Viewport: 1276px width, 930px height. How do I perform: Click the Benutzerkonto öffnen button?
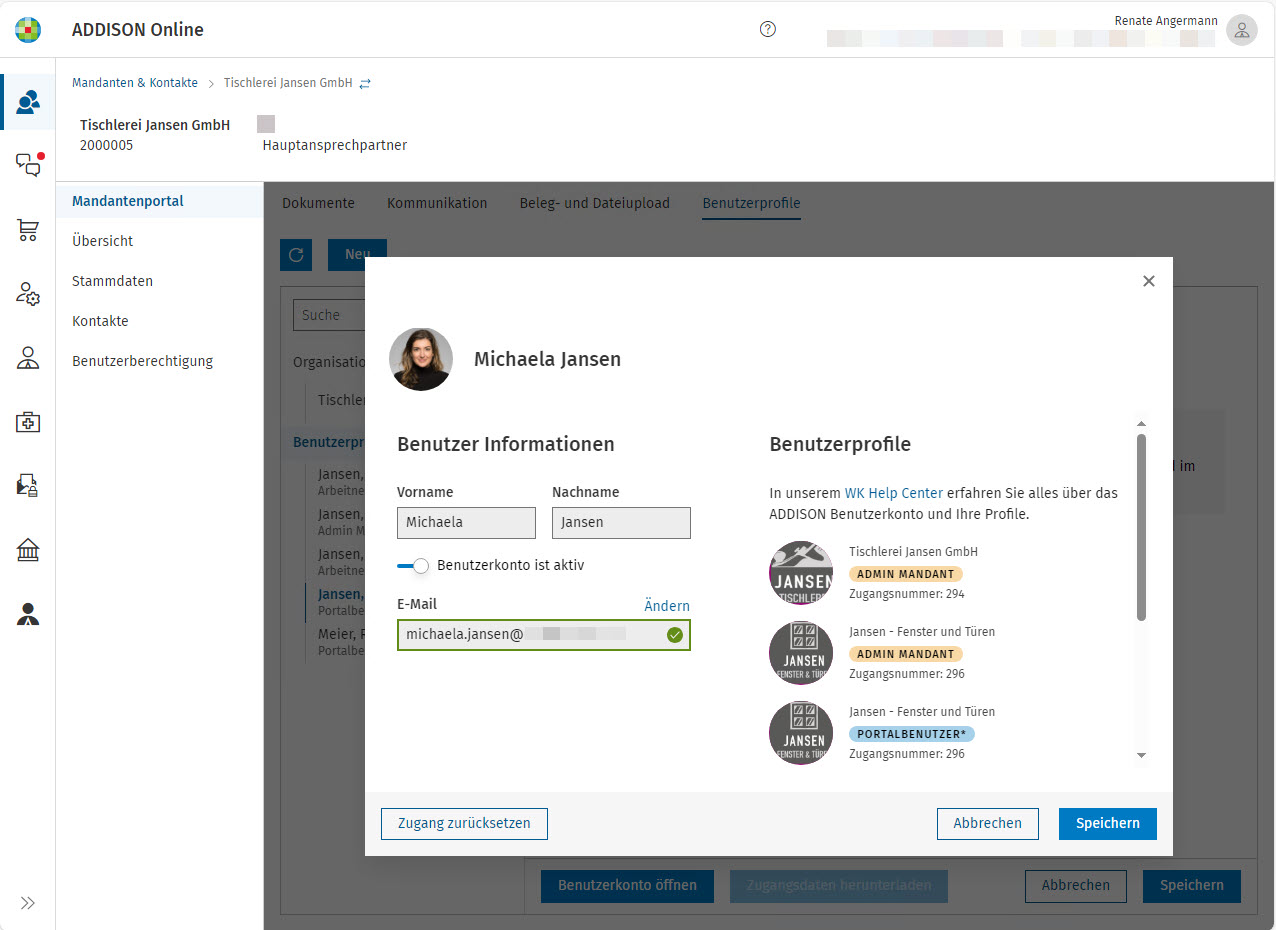pos(627,885)
